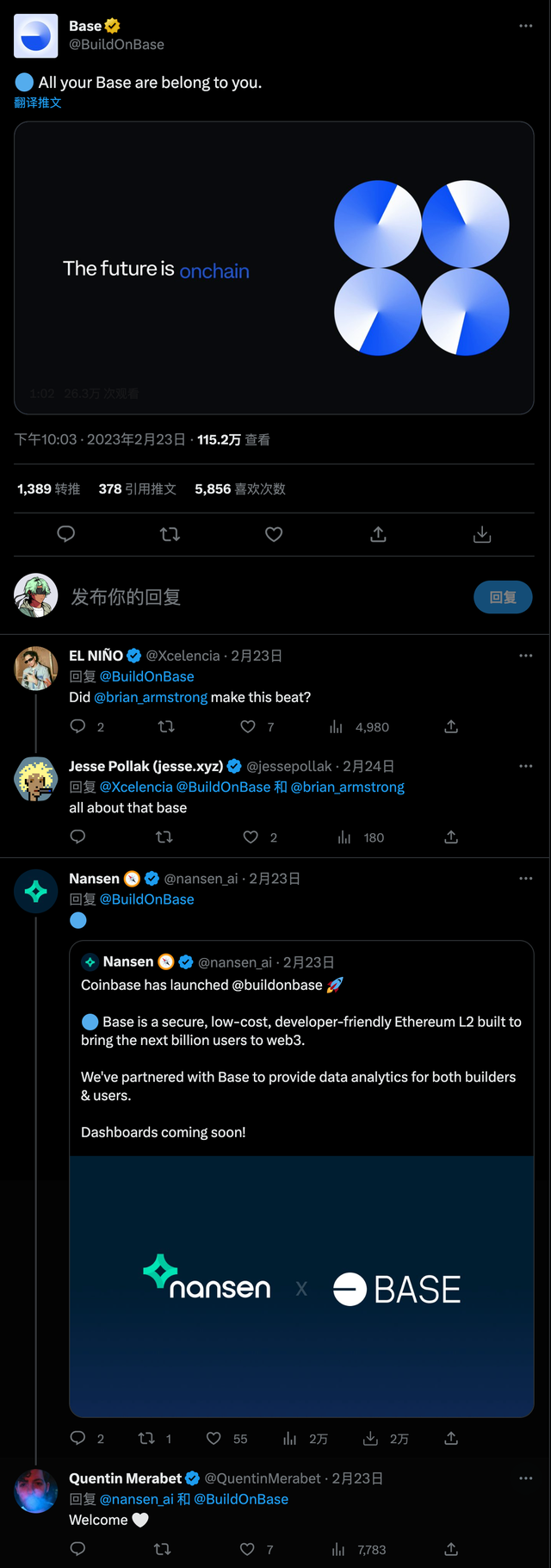
Task: Like the main Base tweet
Action: tap(274, 534)
